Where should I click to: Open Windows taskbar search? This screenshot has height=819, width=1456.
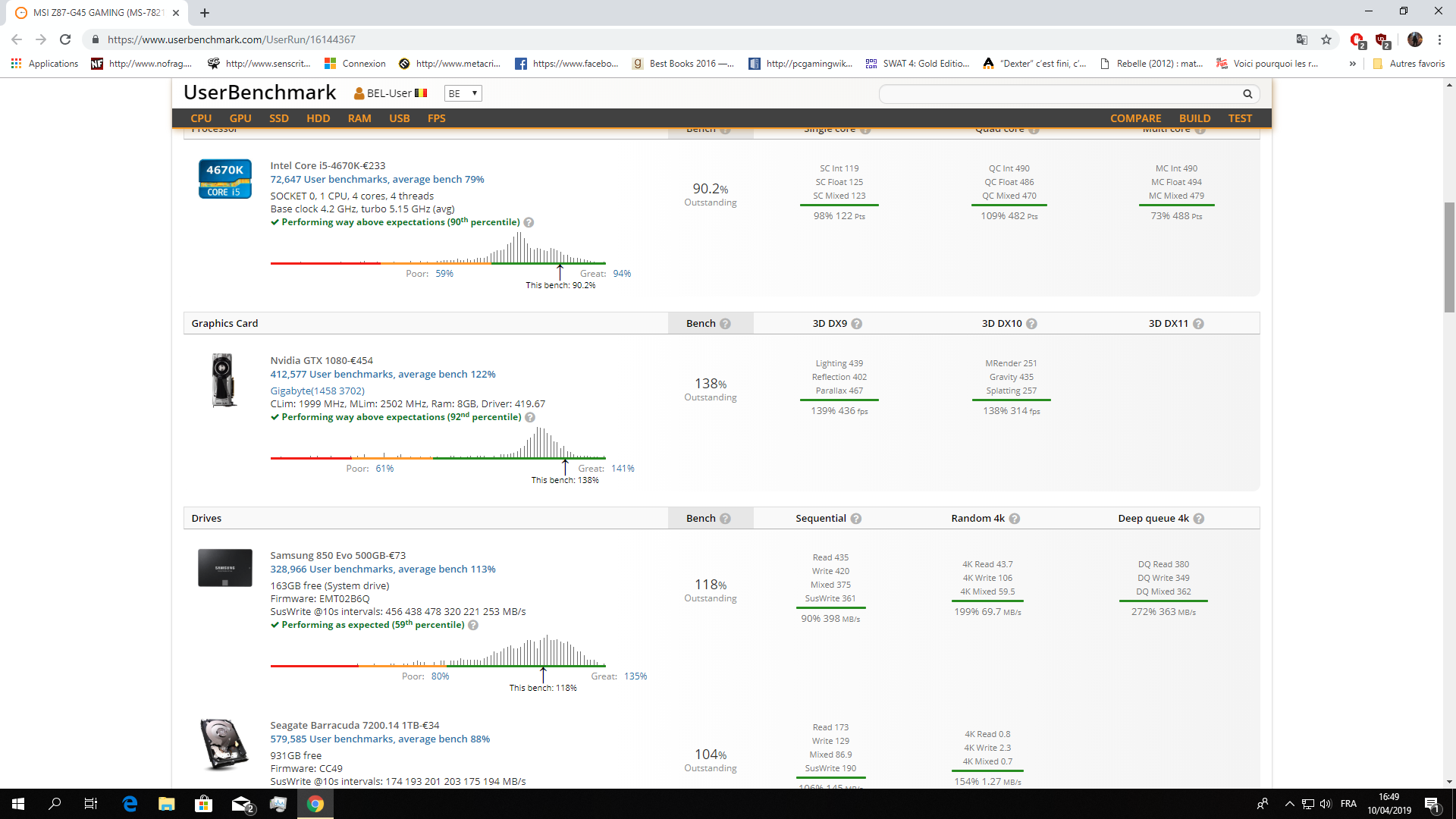pos(55,804)
